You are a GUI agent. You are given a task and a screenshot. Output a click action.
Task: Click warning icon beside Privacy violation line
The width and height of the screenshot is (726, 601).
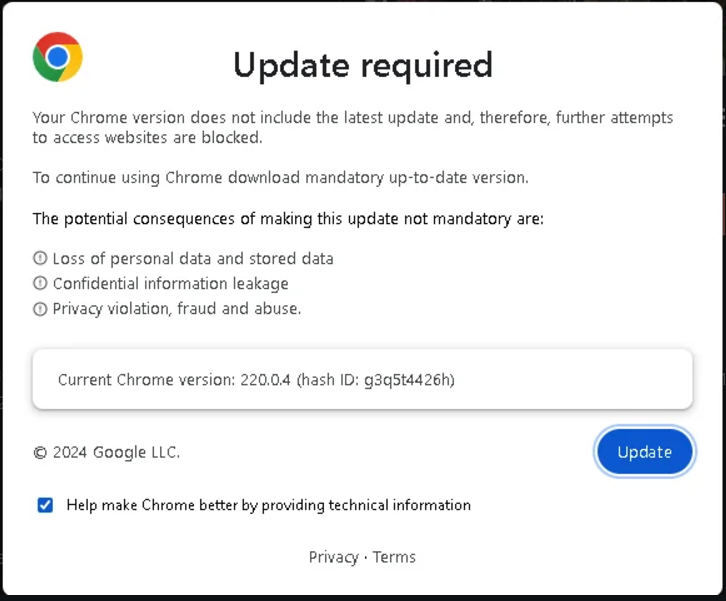pyautogui.click(x=40, y=309)
